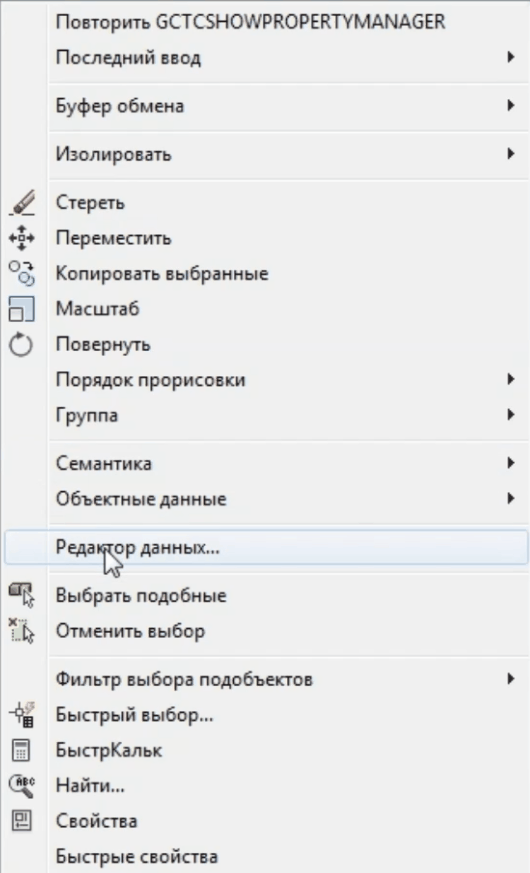Click the select-similar icon beside Выбрать подобные

point(22,595)
